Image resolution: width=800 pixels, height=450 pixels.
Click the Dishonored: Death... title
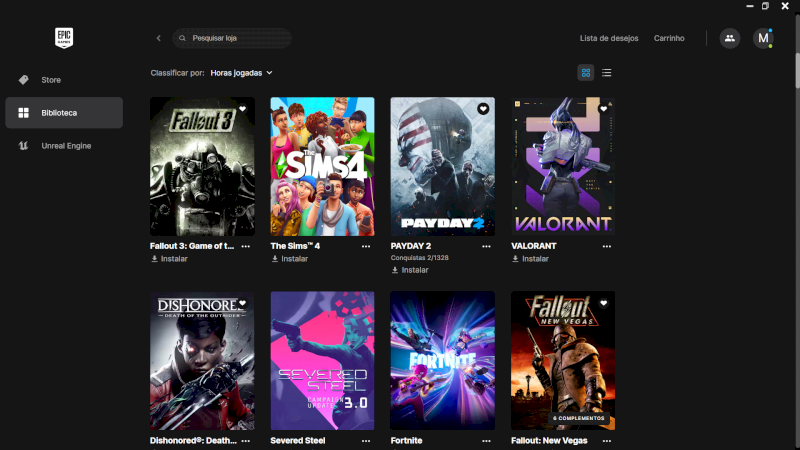[x=193, y=440]
